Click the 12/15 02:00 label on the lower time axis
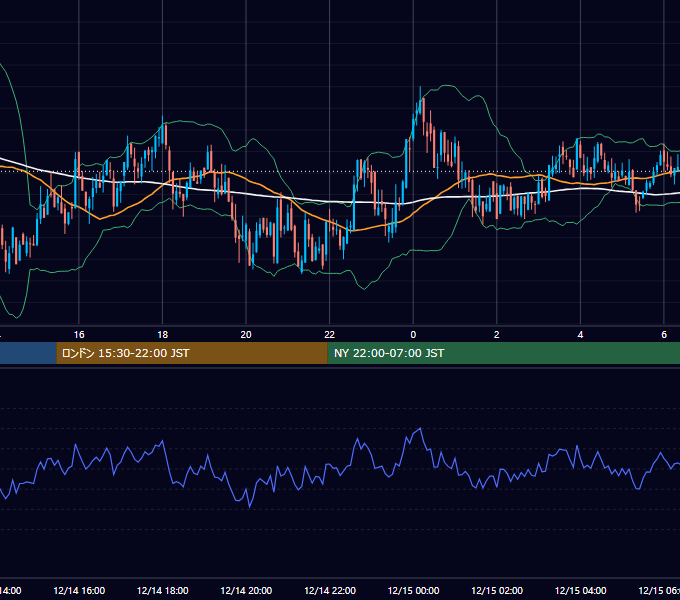Image resolution: width=680 pixels, height=600 pixels. [x=497, y=590]
